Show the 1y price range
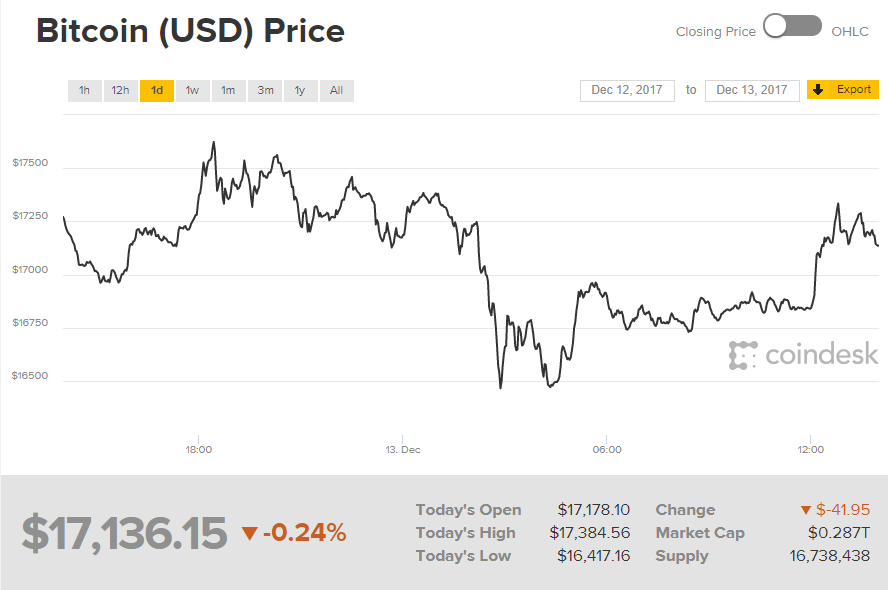This screenshot has width=888, height=590. pyautogui.click(x=300, y=91)
